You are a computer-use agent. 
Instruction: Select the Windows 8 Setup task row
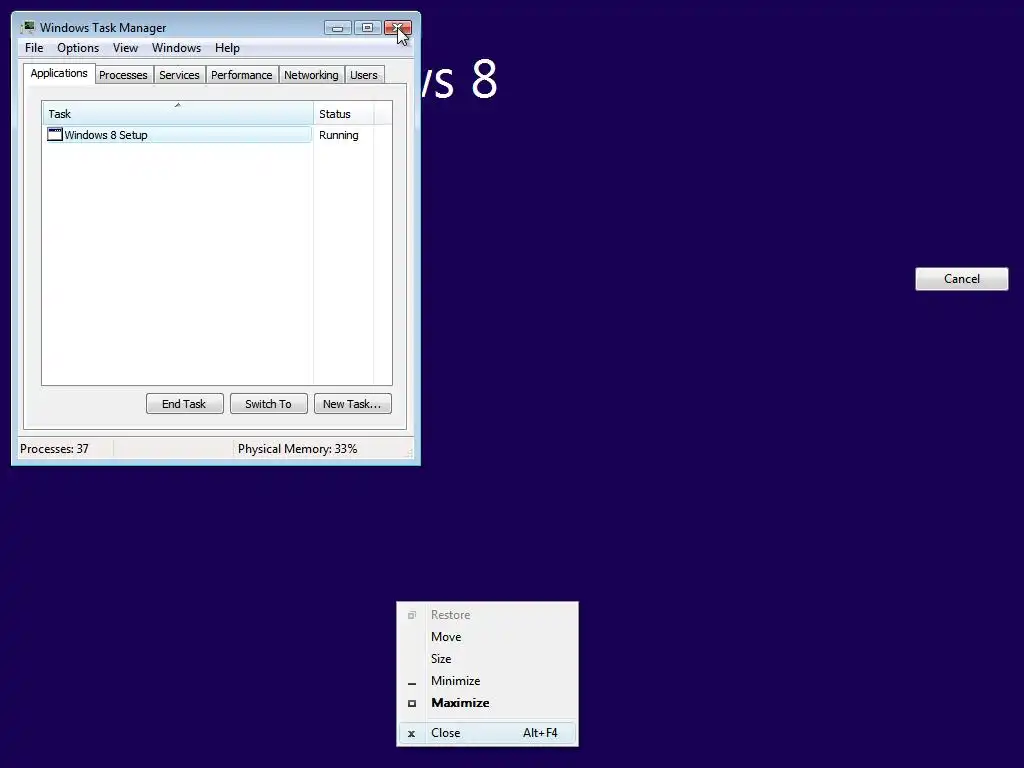click(x=178, y=135)
